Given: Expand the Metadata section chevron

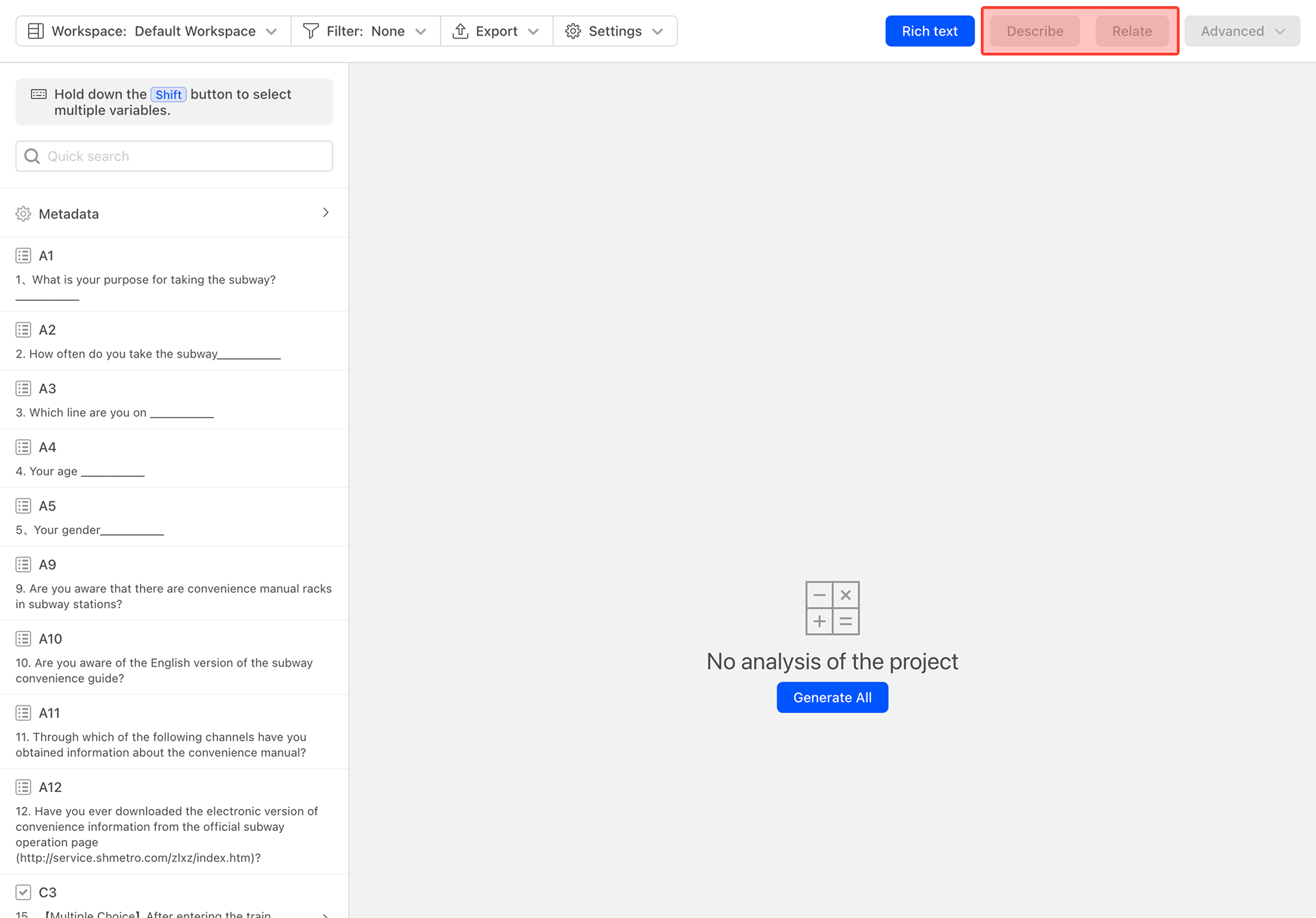Looking at the screenshot, I should pos(326,213).
